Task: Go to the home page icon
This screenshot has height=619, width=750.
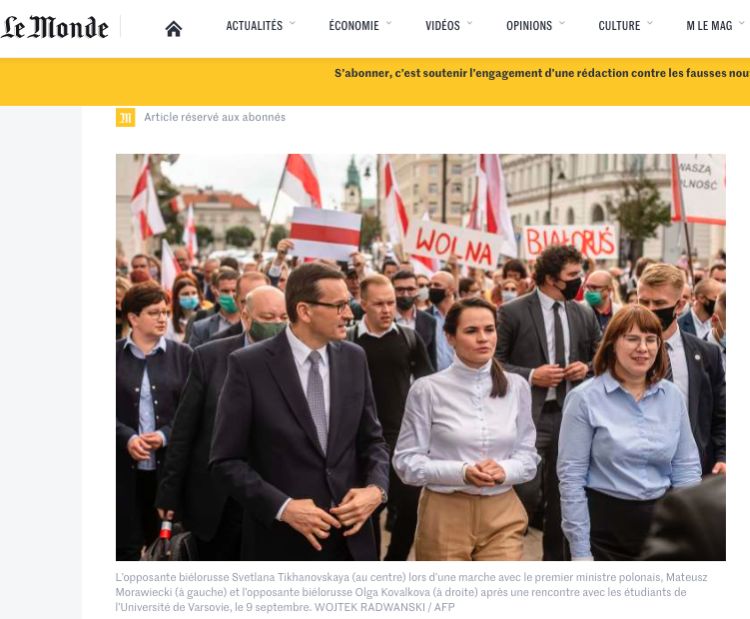Action: pyautogui.click(x=174, y=29)
